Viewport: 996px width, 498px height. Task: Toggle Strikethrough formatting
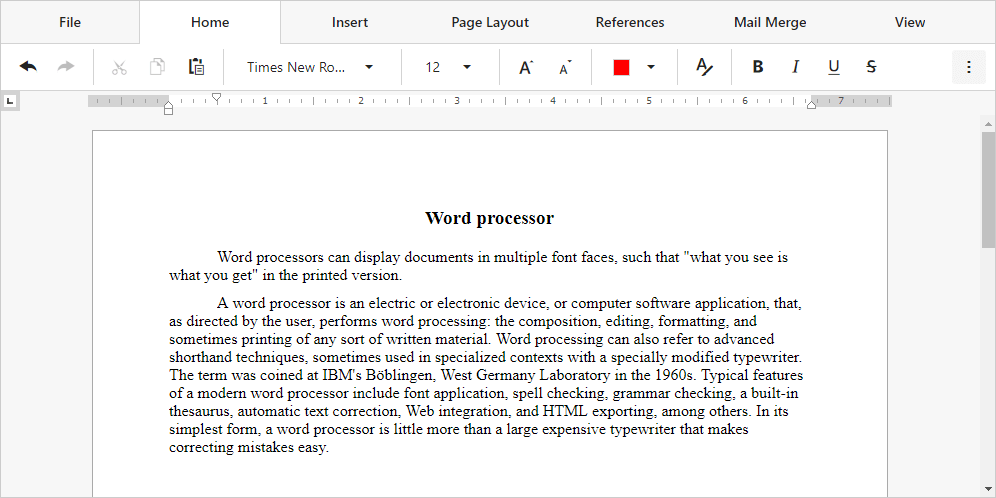tap(871, 67)
